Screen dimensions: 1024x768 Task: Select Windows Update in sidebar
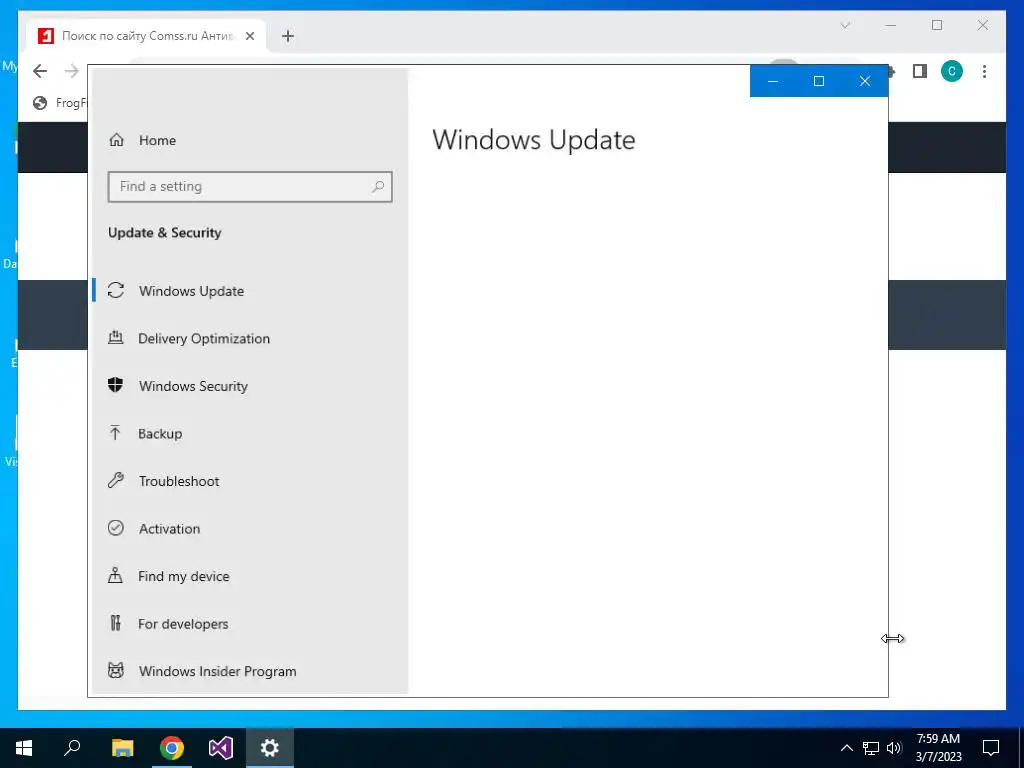click(x=251, y=291)
